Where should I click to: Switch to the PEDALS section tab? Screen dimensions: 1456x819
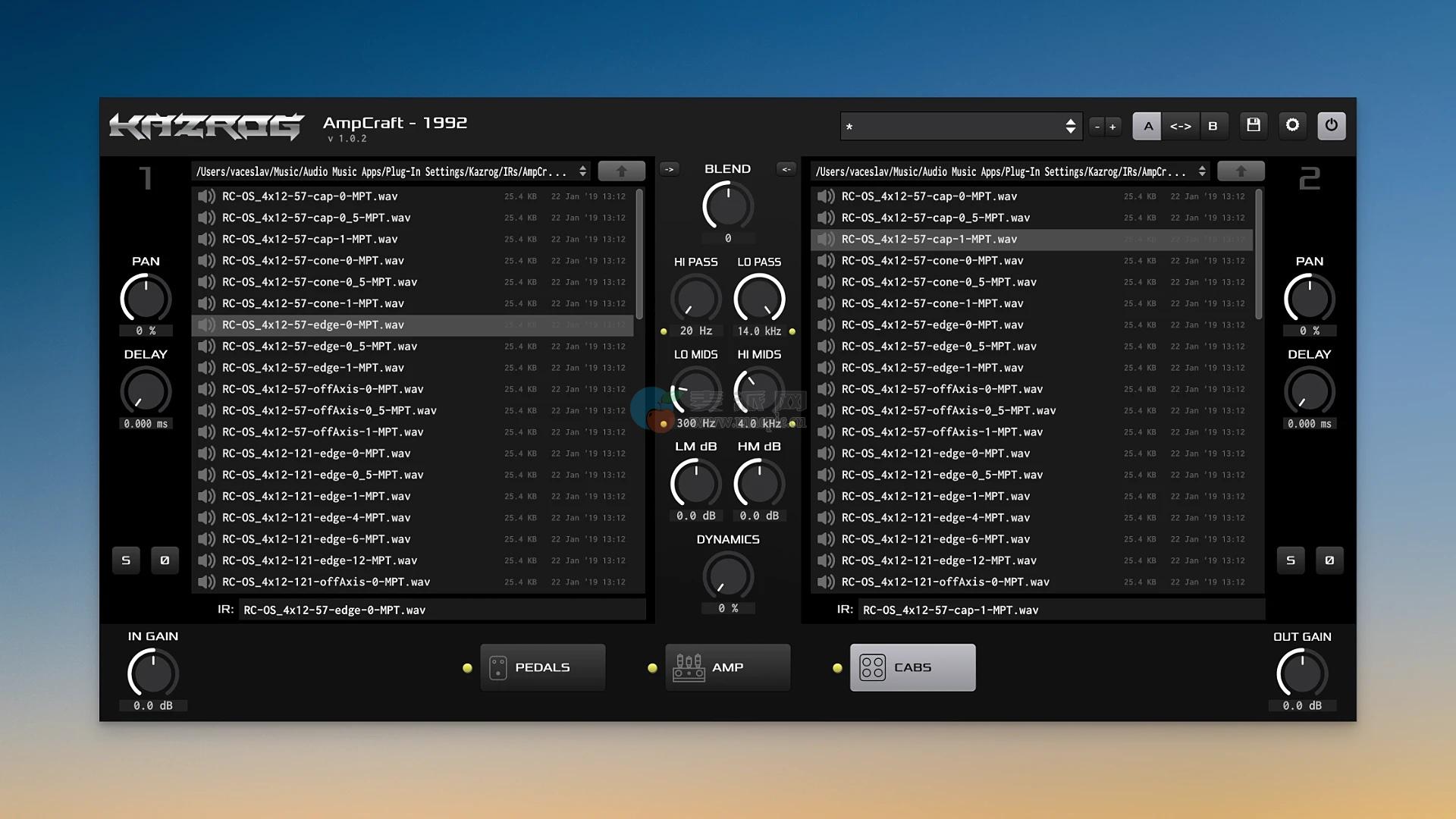[x=542, y=667]
